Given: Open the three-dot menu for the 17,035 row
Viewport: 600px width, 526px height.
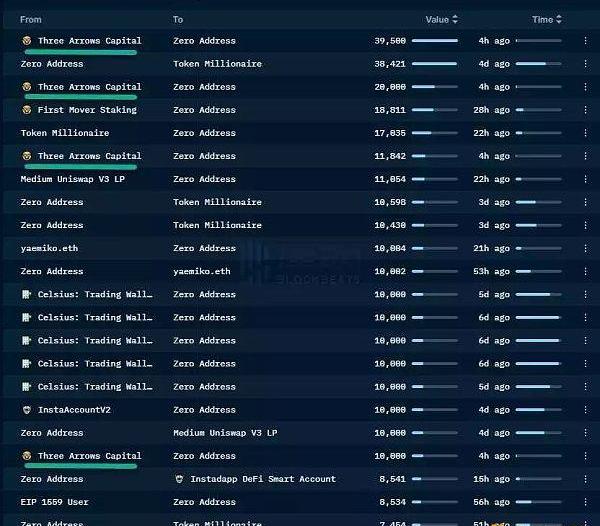Looking at the screenshot, I should tap(585, 133).
